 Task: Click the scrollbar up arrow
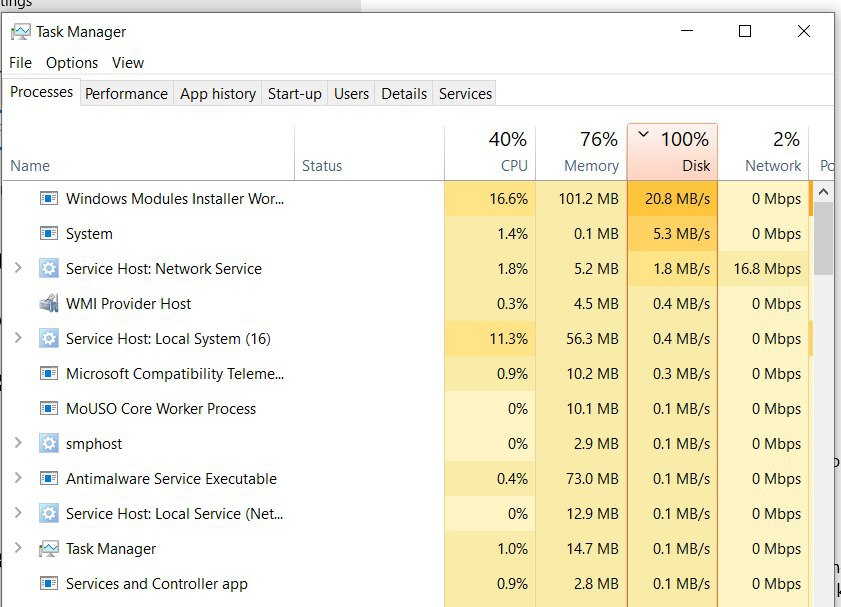[x=823, y=191]
